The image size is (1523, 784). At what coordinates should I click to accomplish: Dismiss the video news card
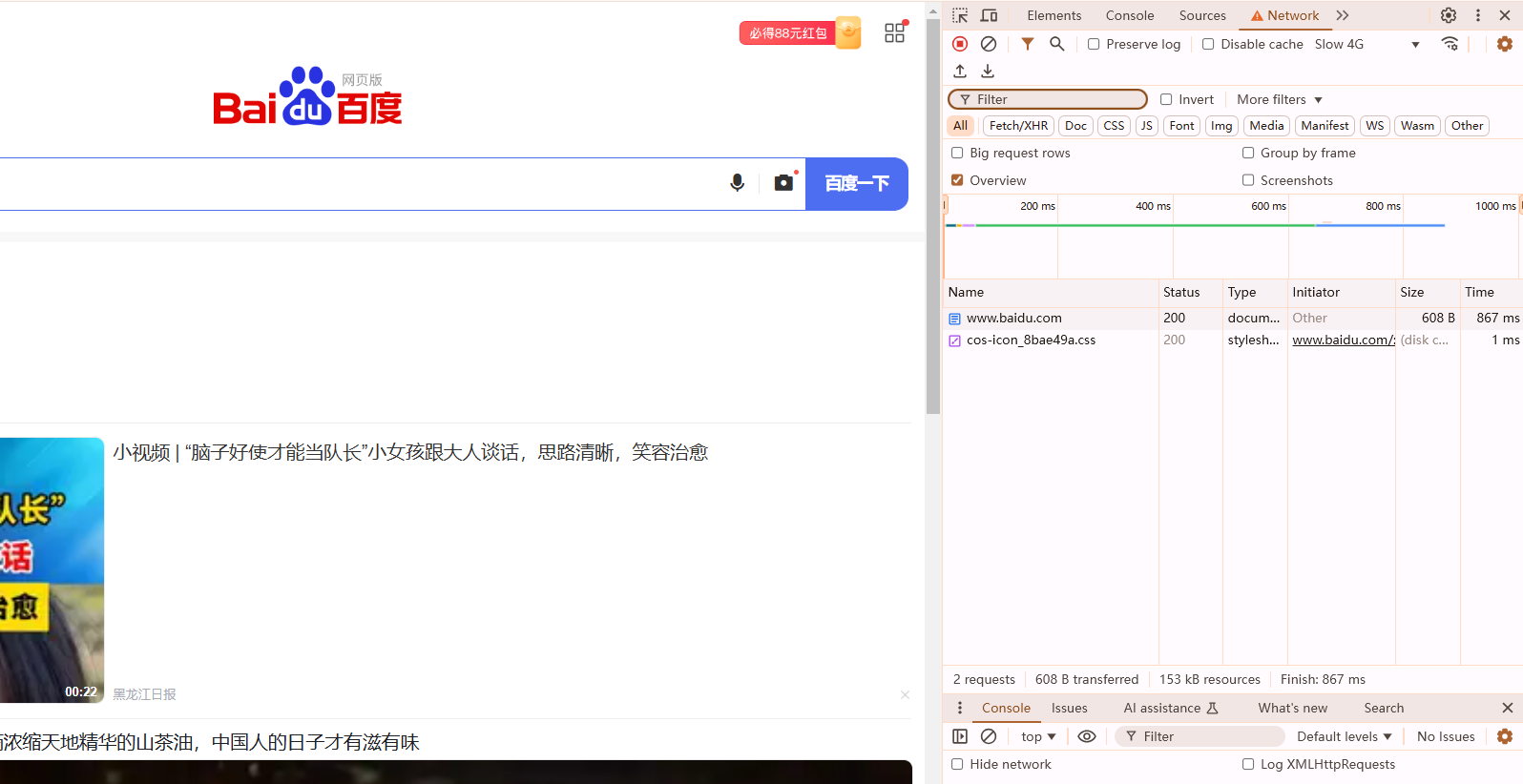(905, 694)
